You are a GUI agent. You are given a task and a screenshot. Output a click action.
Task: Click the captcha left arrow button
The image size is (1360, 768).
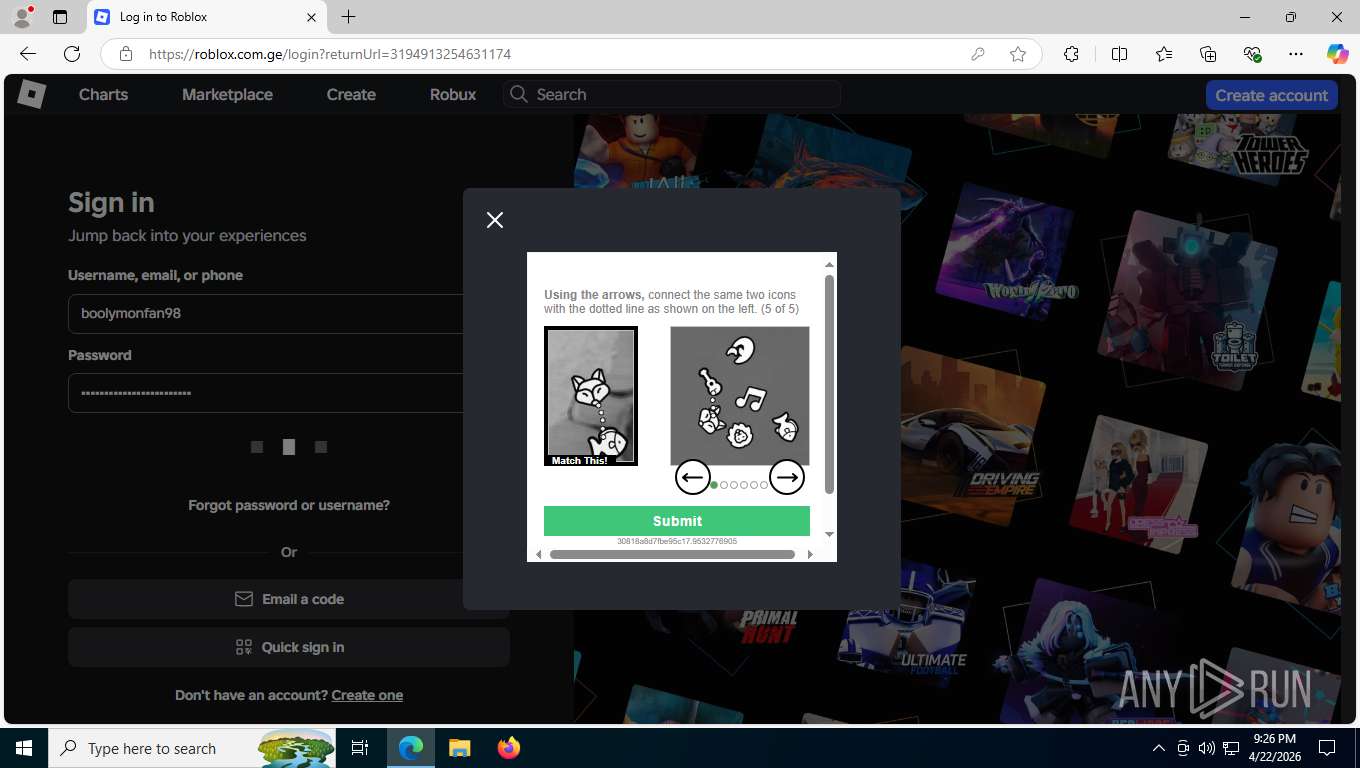(693, 477)
